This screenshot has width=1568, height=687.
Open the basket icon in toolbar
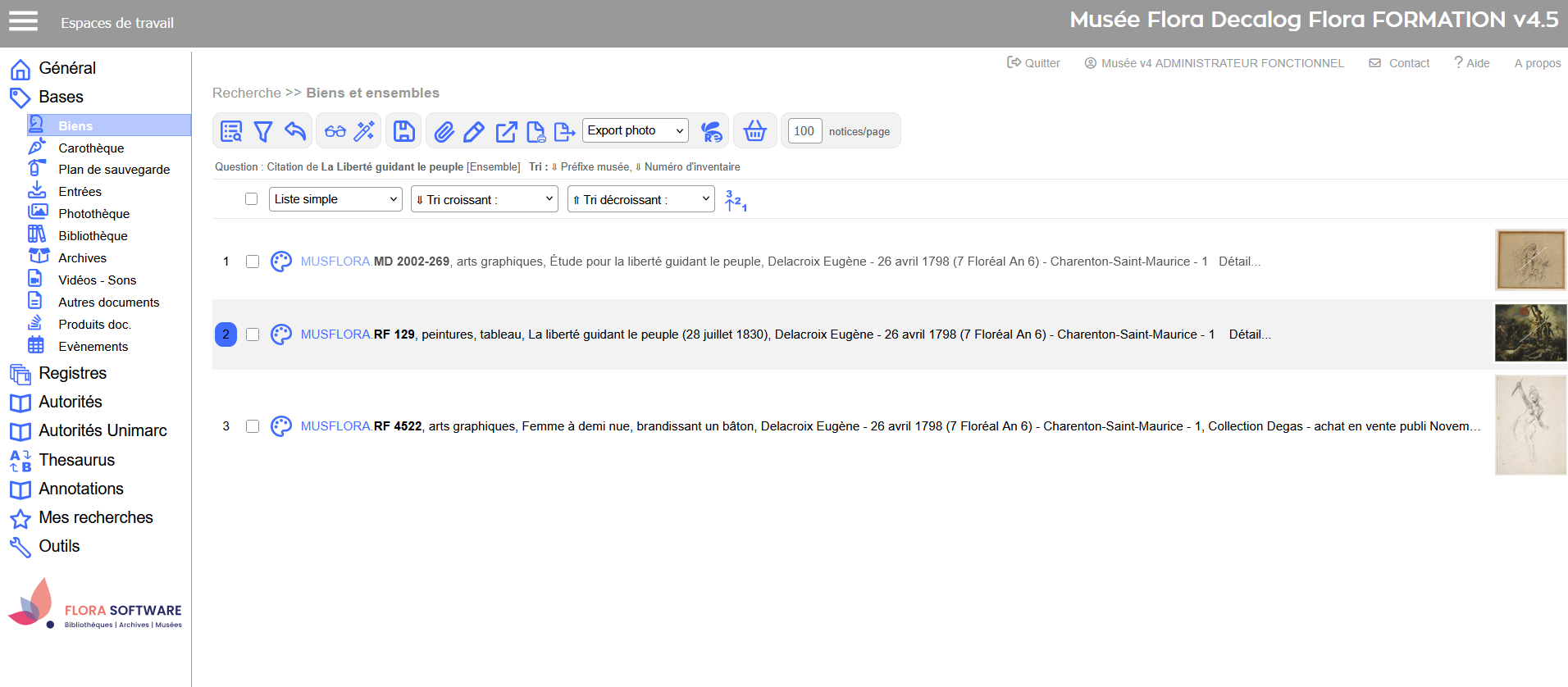pos(754,131)
